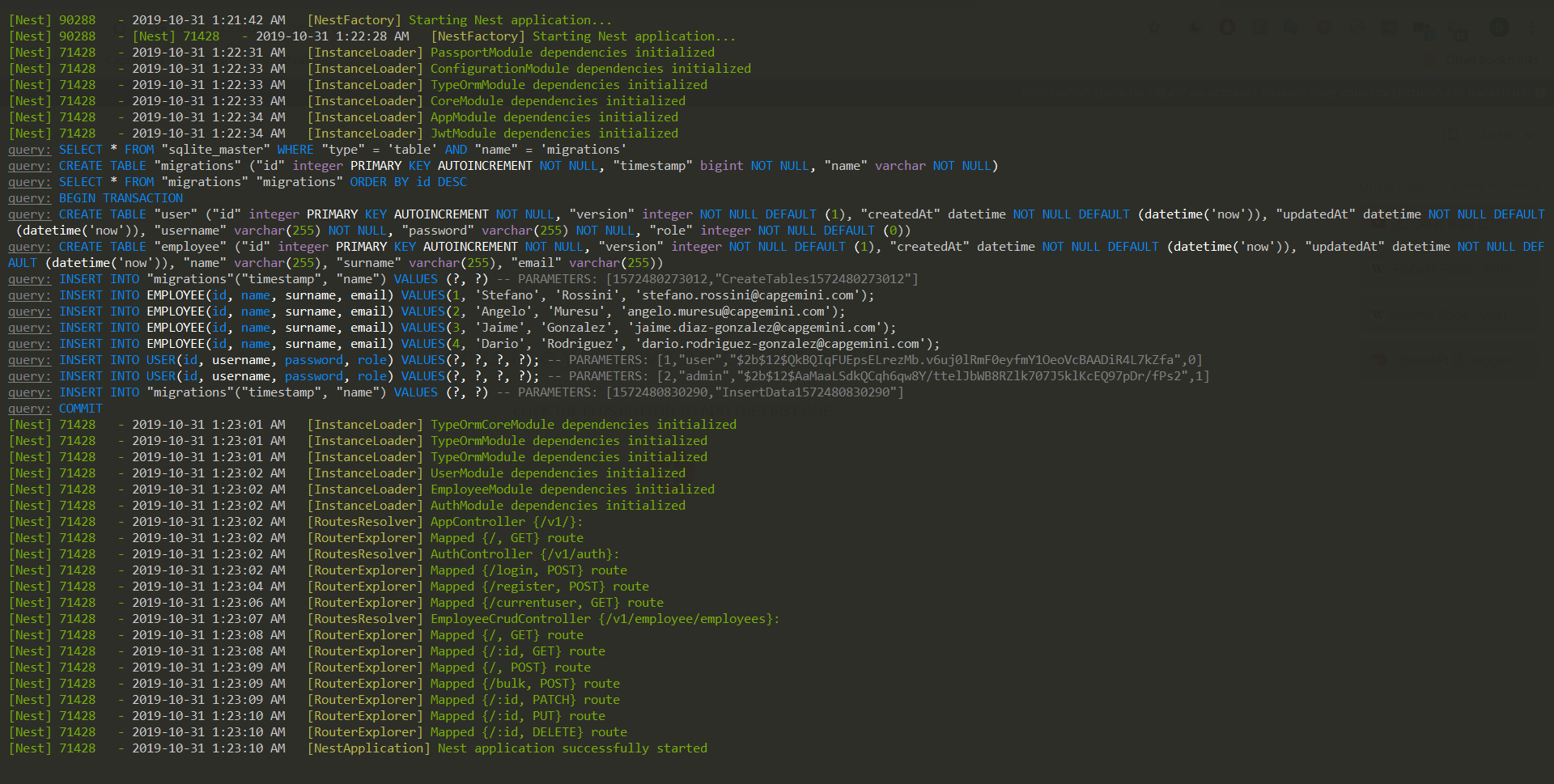The width and height of the screenshot is (1554, 784).
Task: Click the Mapped {/bulk, POST} route line
Action: coord(524,684)
